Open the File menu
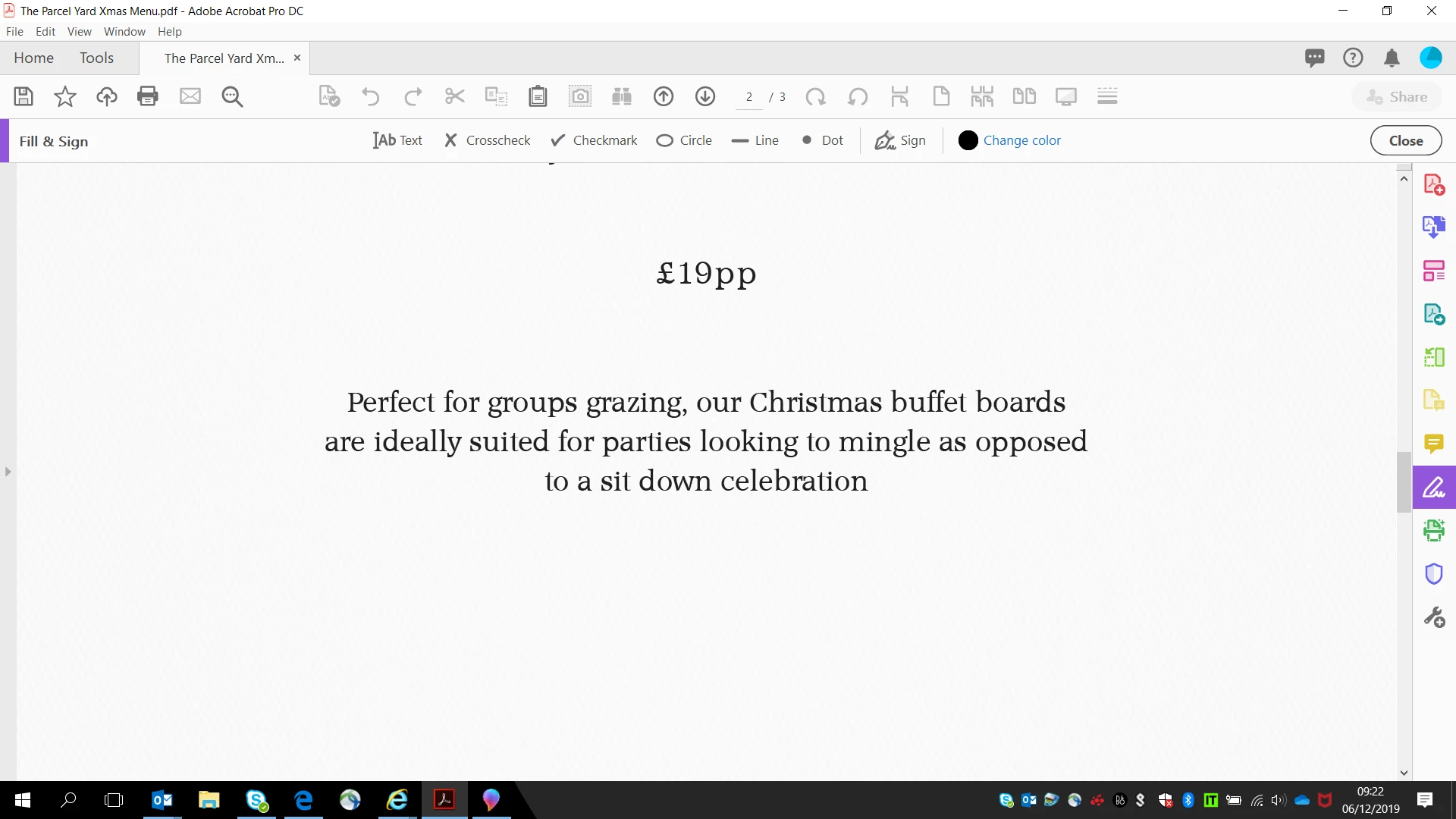Viewport: 1456px width, 819px height. [x=14, y=32]
